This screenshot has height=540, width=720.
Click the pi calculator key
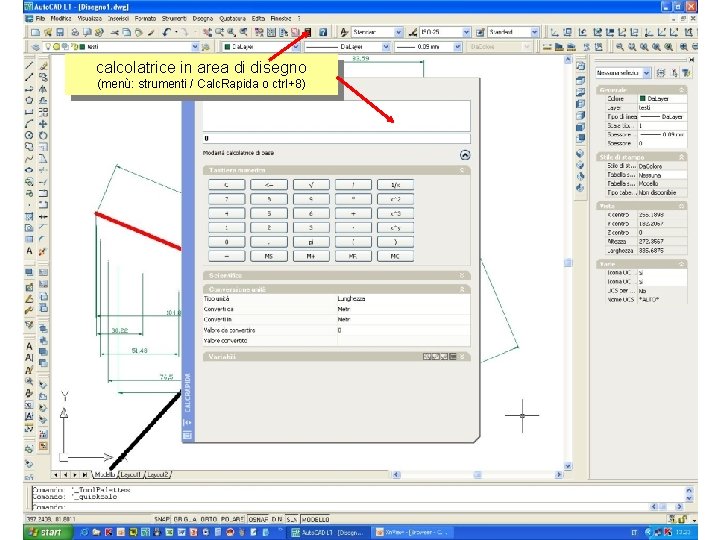click(311, 242)
